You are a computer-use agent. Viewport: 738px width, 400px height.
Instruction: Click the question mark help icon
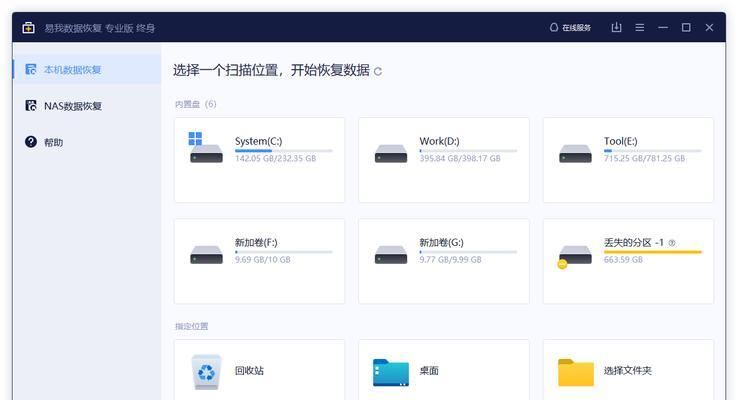click(x=31, y=142)
